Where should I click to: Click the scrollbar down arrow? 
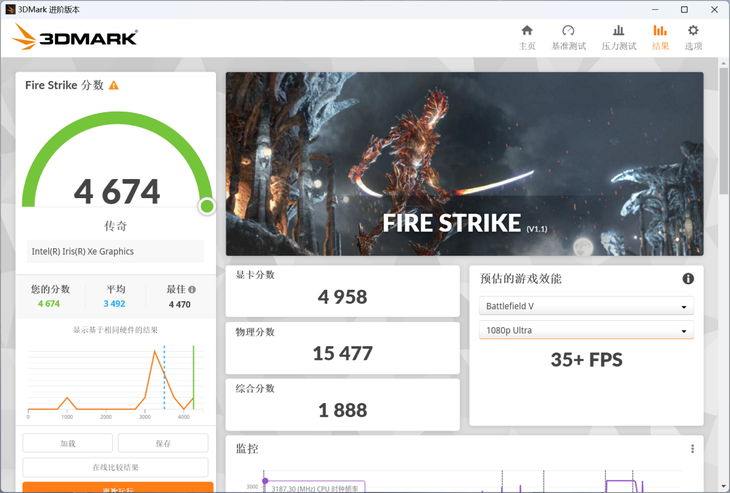[723, 486]
